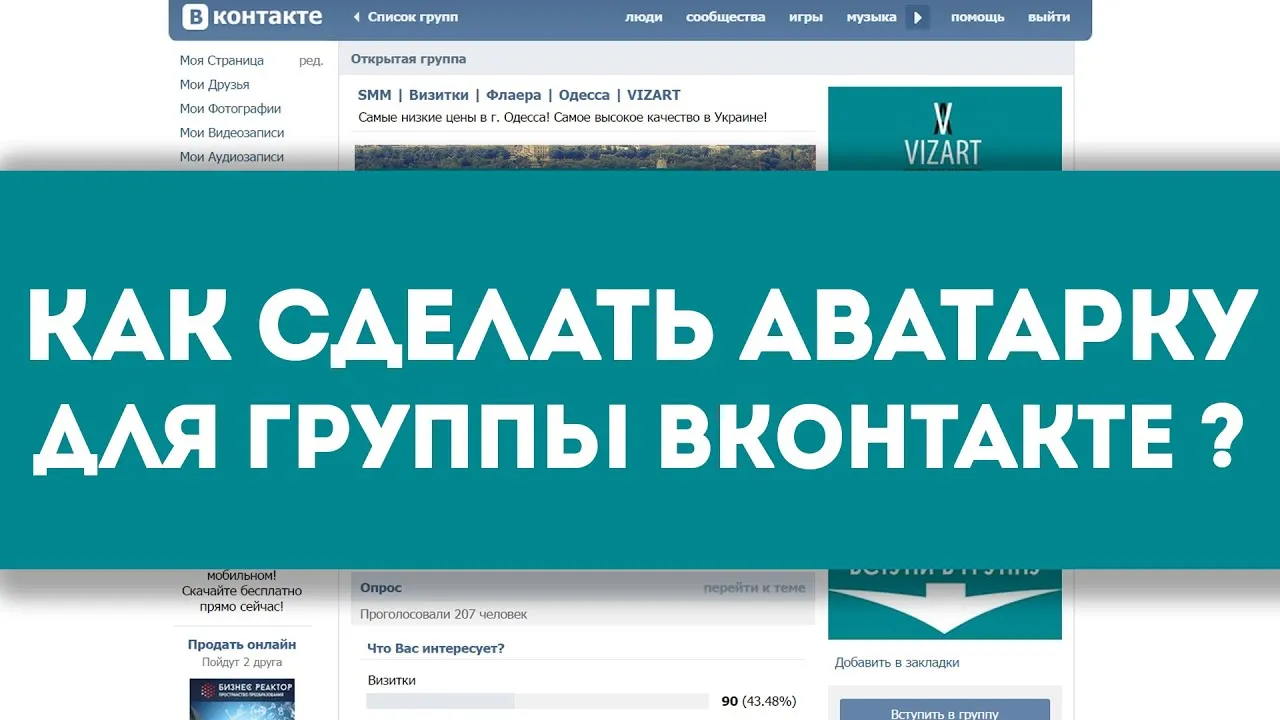The image size is (1280, 720).
Task: Open the 'сообщества' menu item
Action: [726, 17]
